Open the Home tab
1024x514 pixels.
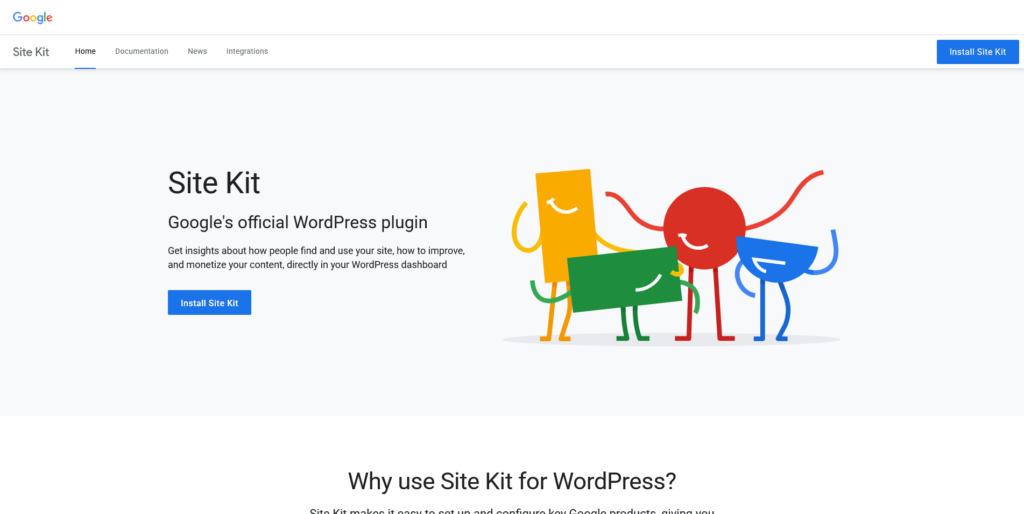pyautogui.click(x=85, y=52)
